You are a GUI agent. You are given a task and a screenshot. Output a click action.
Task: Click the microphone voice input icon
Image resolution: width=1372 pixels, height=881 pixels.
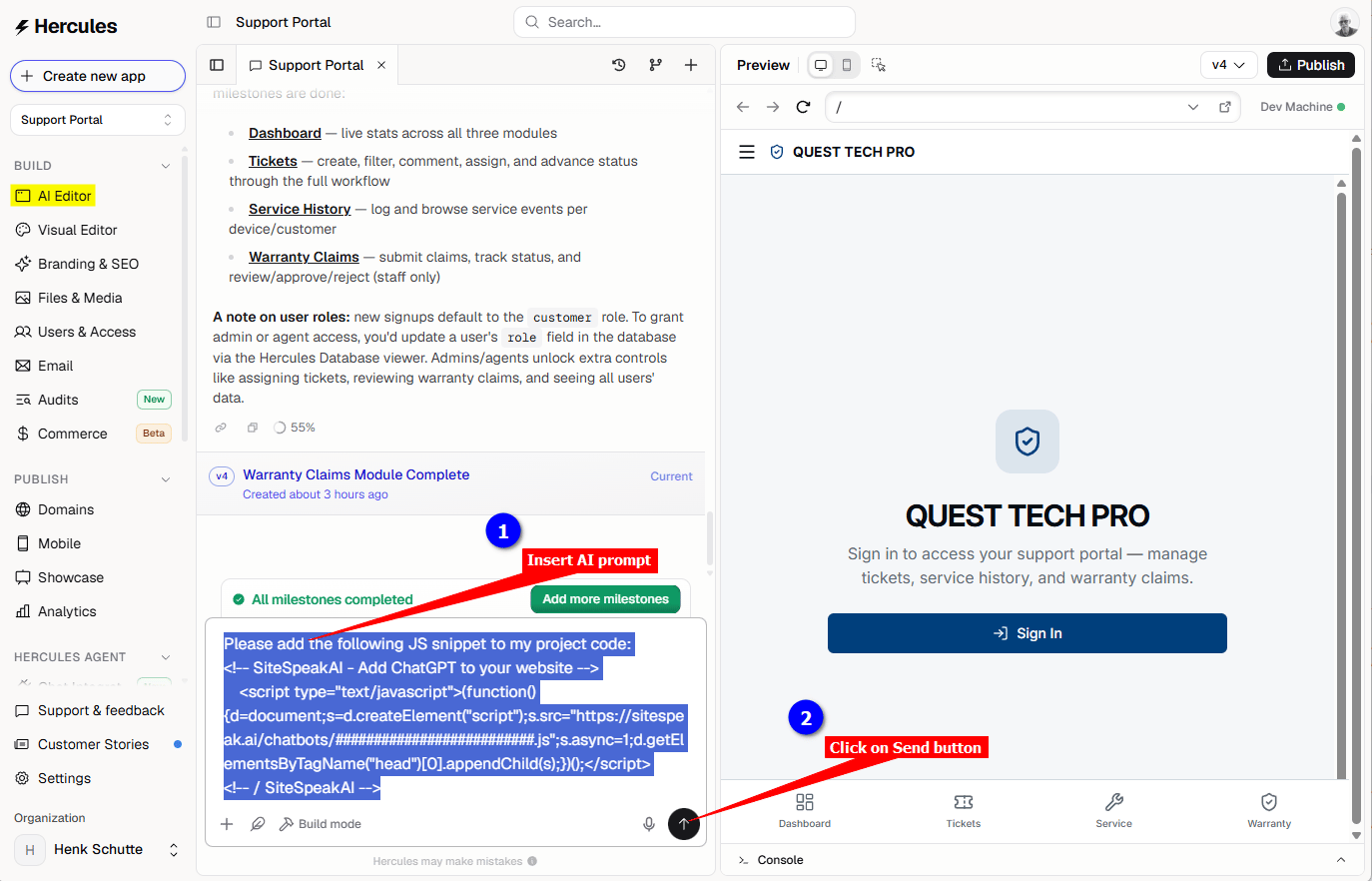coord(649,824)
